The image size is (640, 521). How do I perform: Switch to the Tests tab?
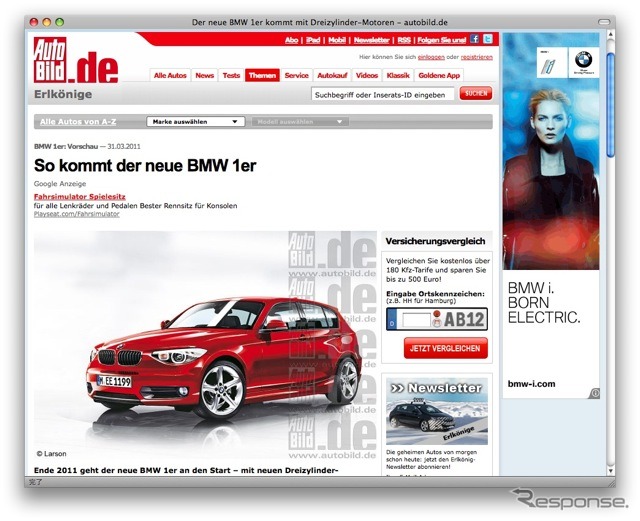click(x=231, y=75)
